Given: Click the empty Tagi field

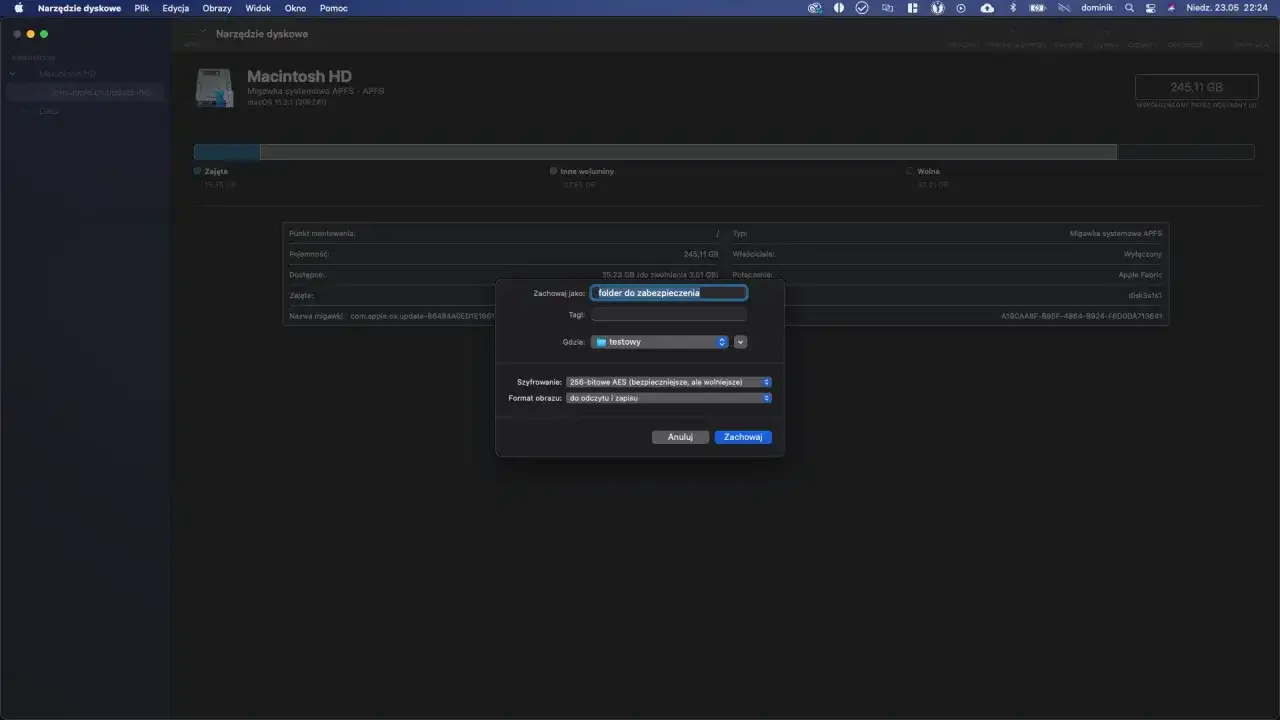Looking at the screenshot, I should (x=669, y=315).
